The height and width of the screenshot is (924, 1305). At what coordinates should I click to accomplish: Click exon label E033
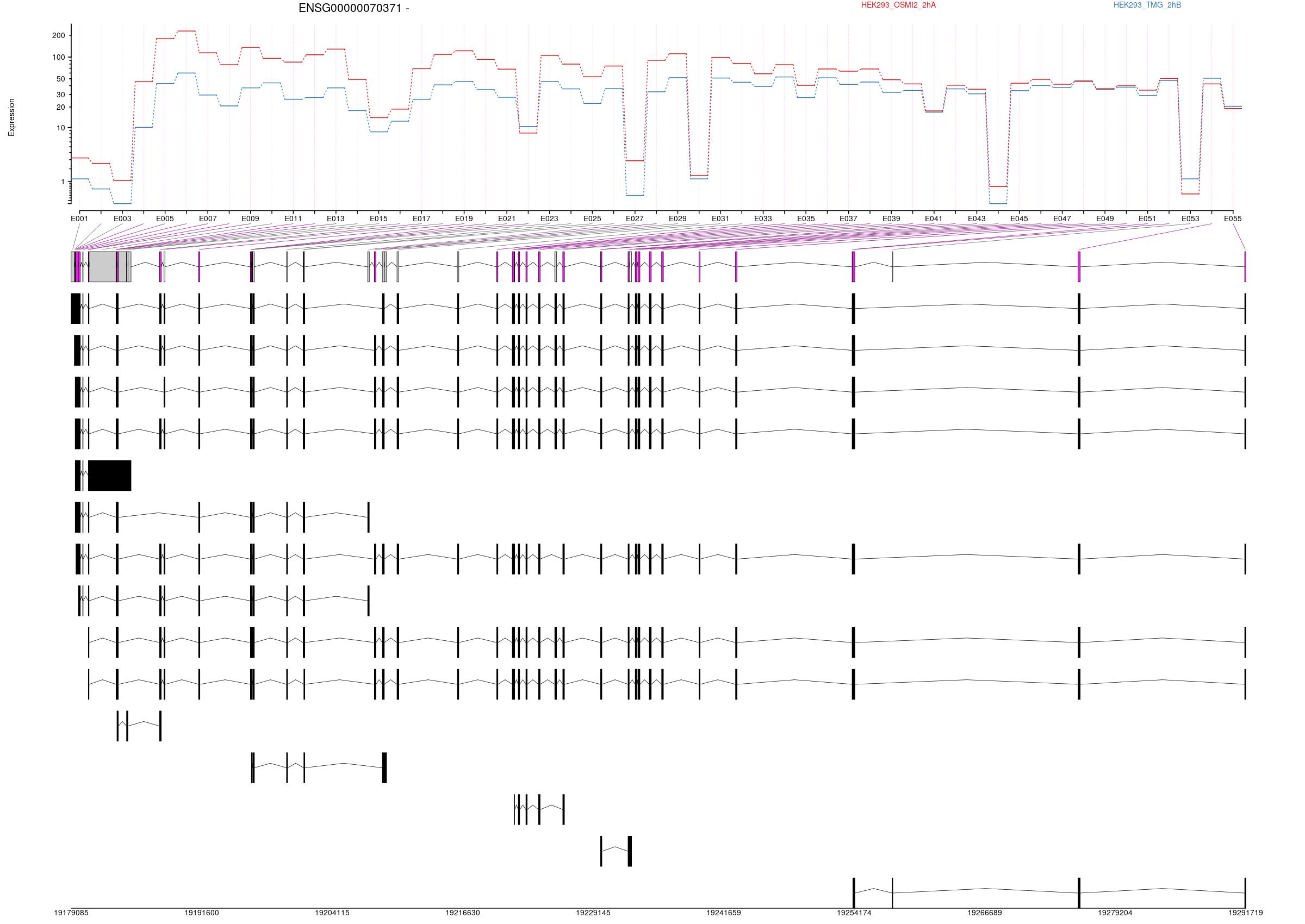click(x=763, y=218)
